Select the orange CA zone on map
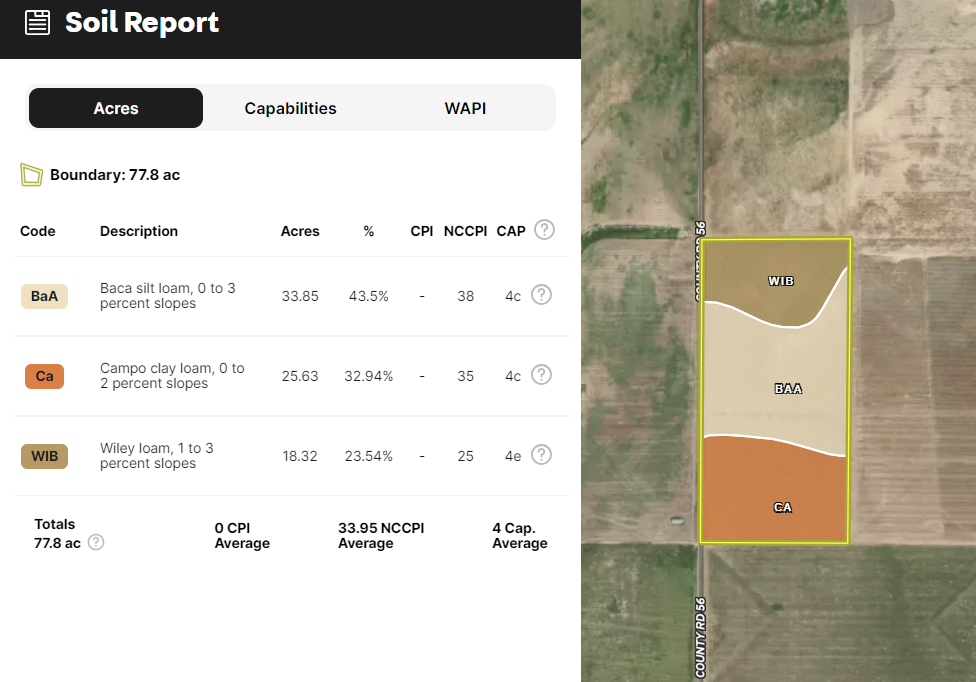This screenshot has height=682, width=976. click(782, 507)
